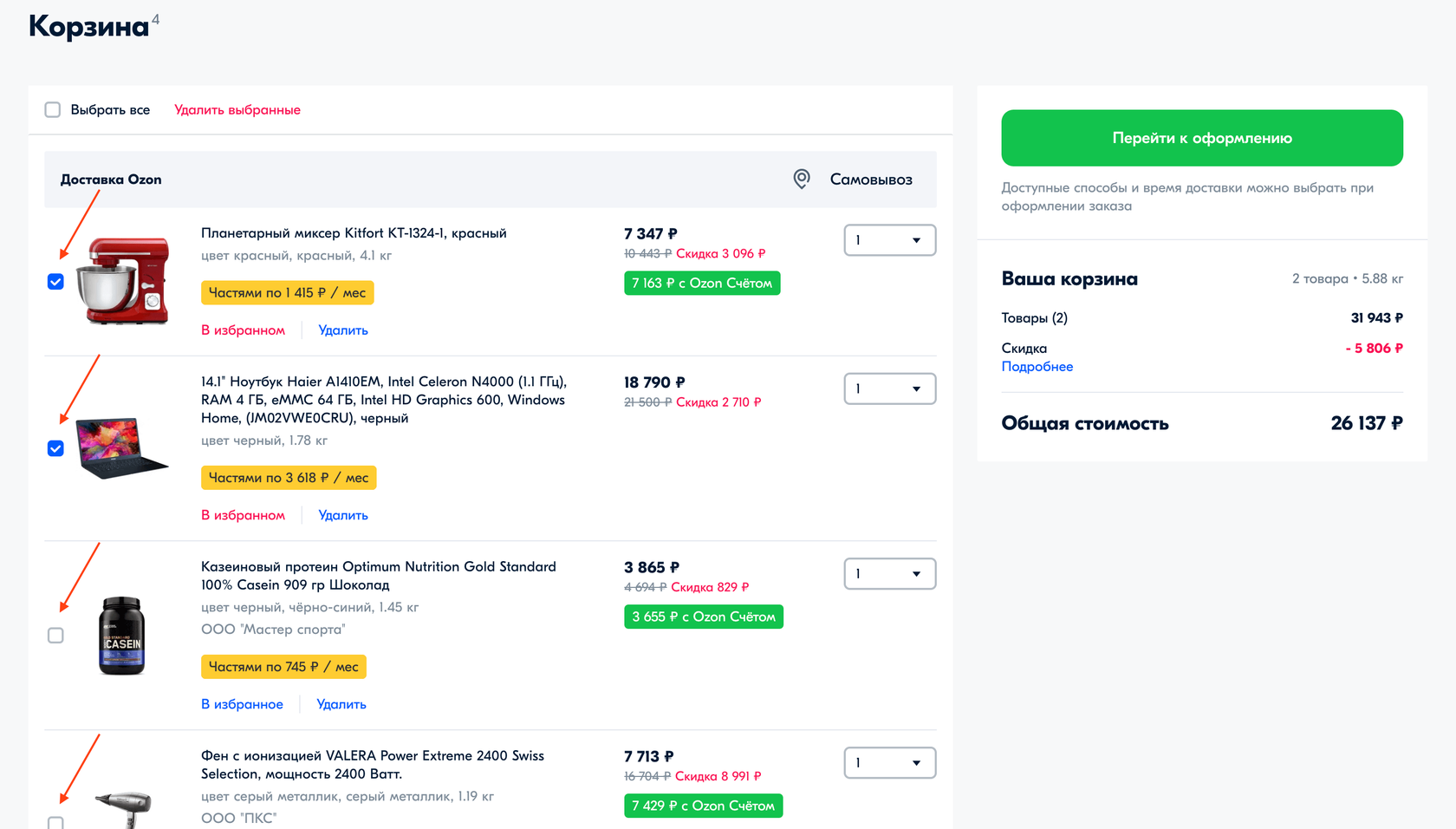The width and height of the screenshot is (1456, 829).
Task: Open Фен VALERA Power Extreme title
Action: coord(373,765)
